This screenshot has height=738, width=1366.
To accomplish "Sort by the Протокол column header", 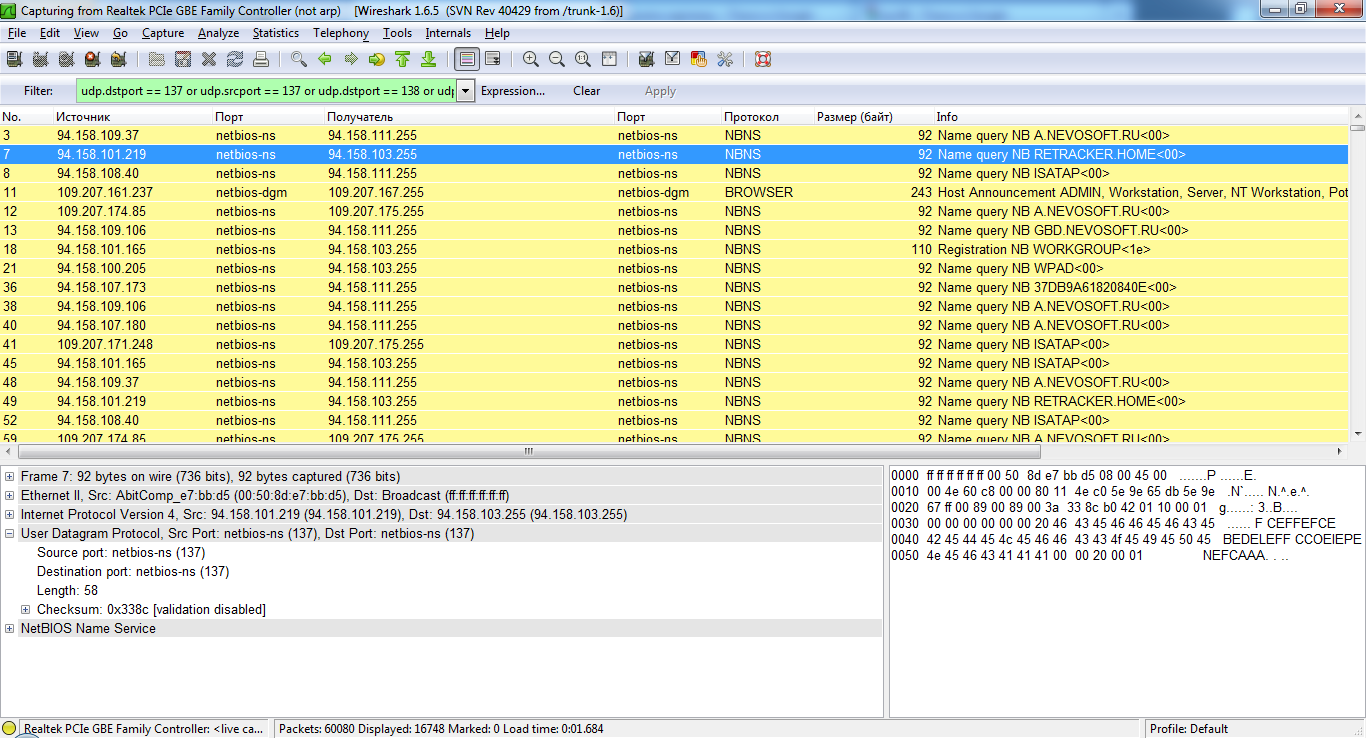I will coord(767,117).
